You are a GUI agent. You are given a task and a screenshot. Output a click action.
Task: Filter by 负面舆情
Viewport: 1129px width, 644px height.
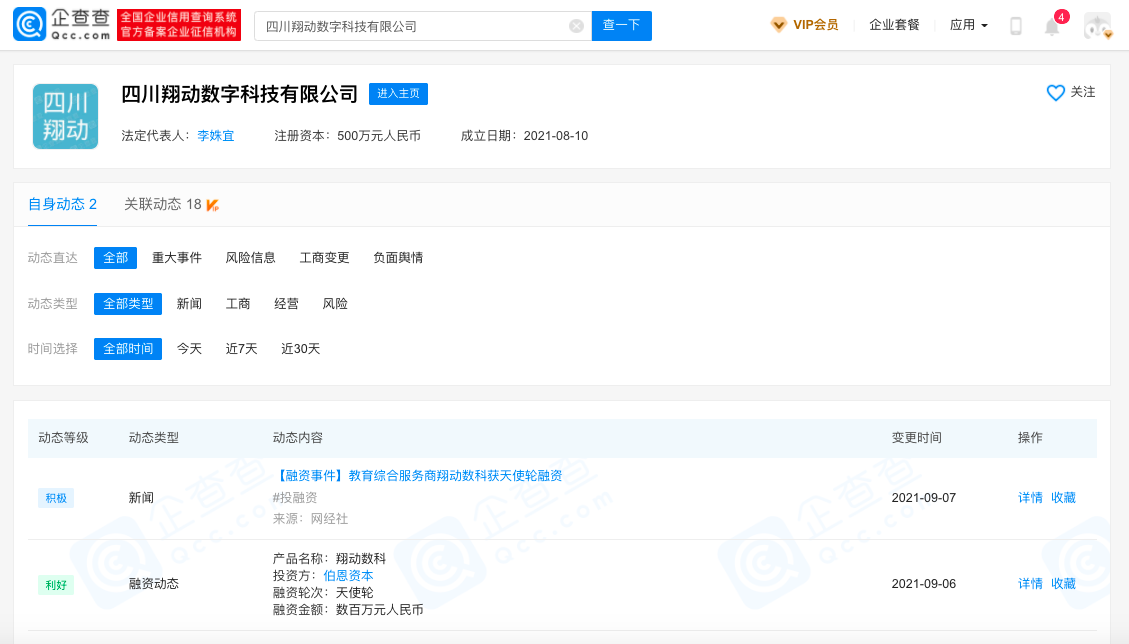point(397,258)
